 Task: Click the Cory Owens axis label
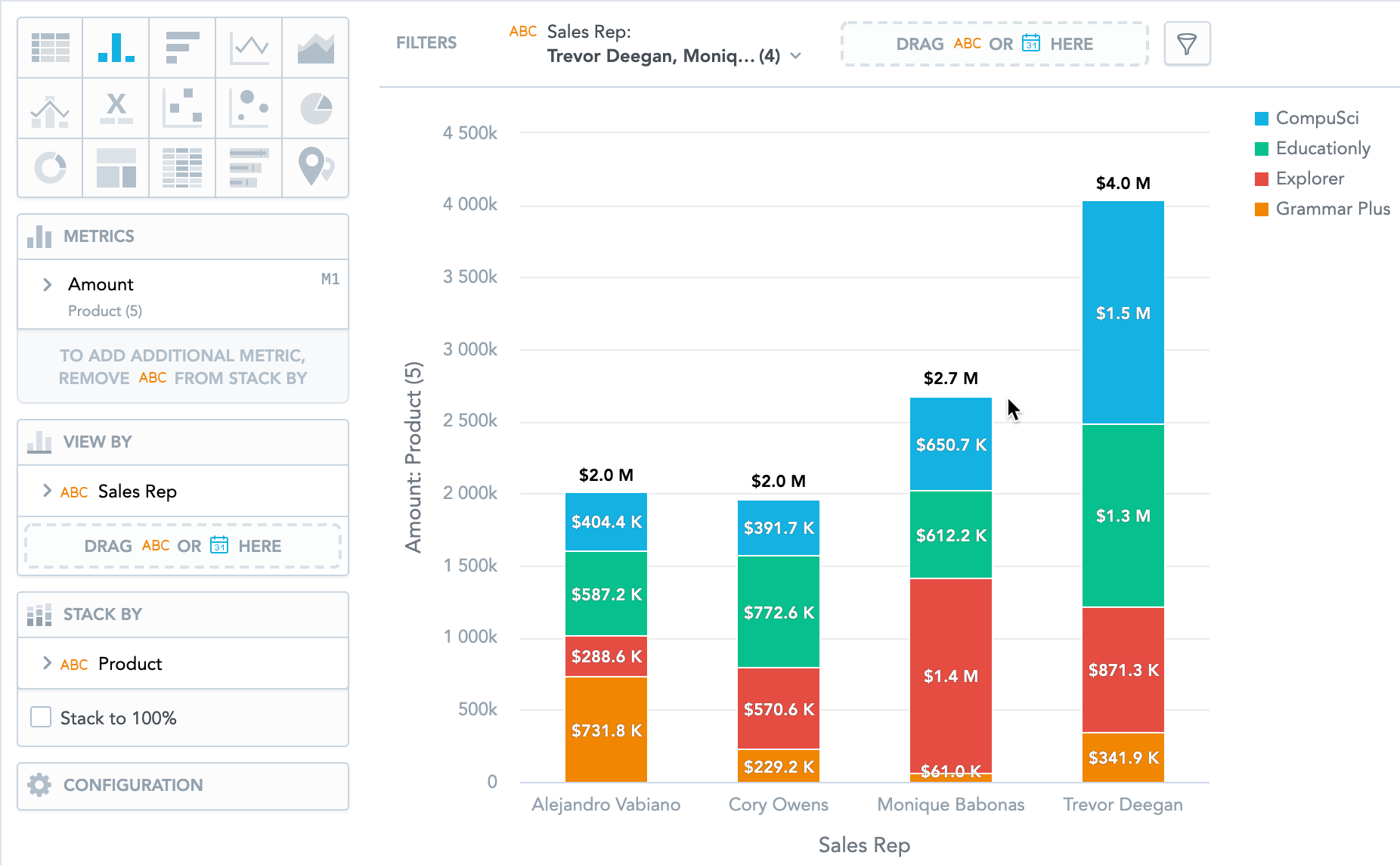click(779, 805)
